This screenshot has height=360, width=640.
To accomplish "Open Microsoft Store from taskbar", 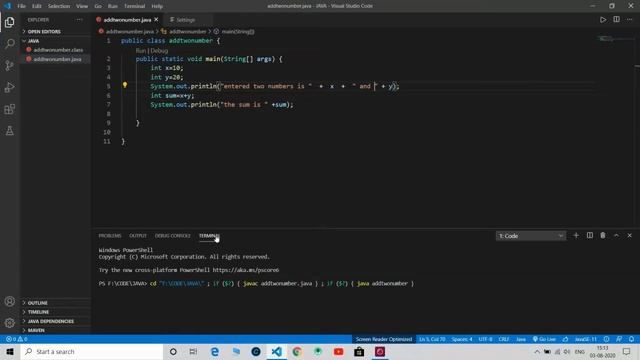I will point(359,351).
